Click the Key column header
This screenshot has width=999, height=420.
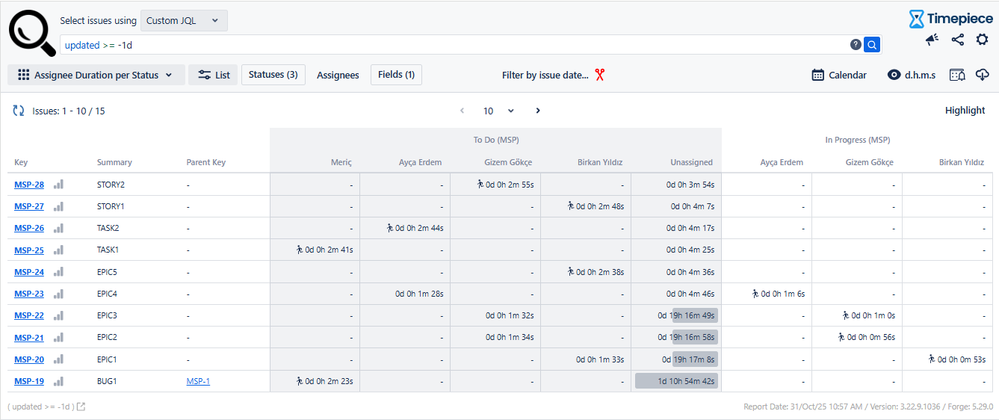point(21,163)
